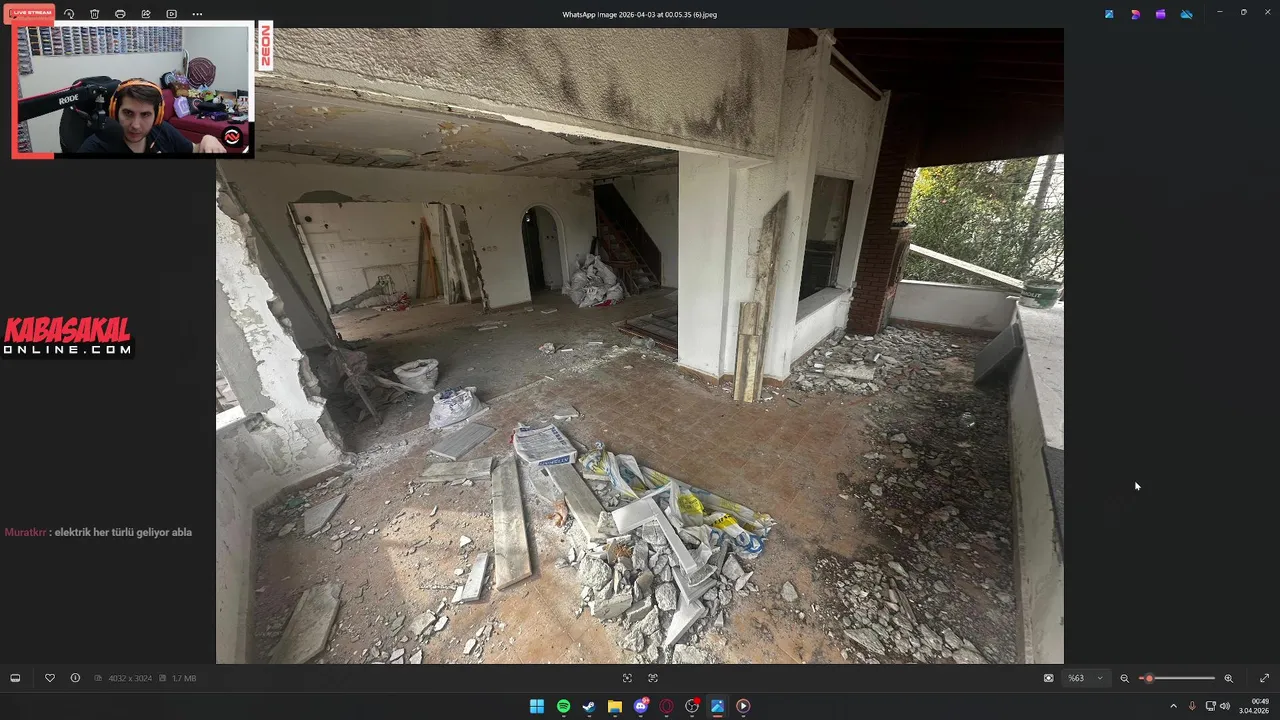Open the %63 zoom level dropdown
Viewport: 1280px width, 720px height.
tap(1085, 678)
